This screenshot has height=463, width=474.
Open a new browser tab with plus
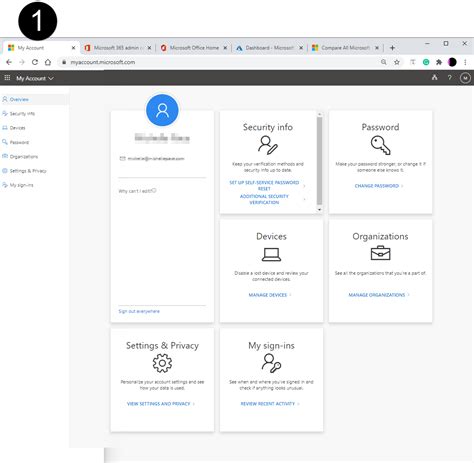click(392, 48)
